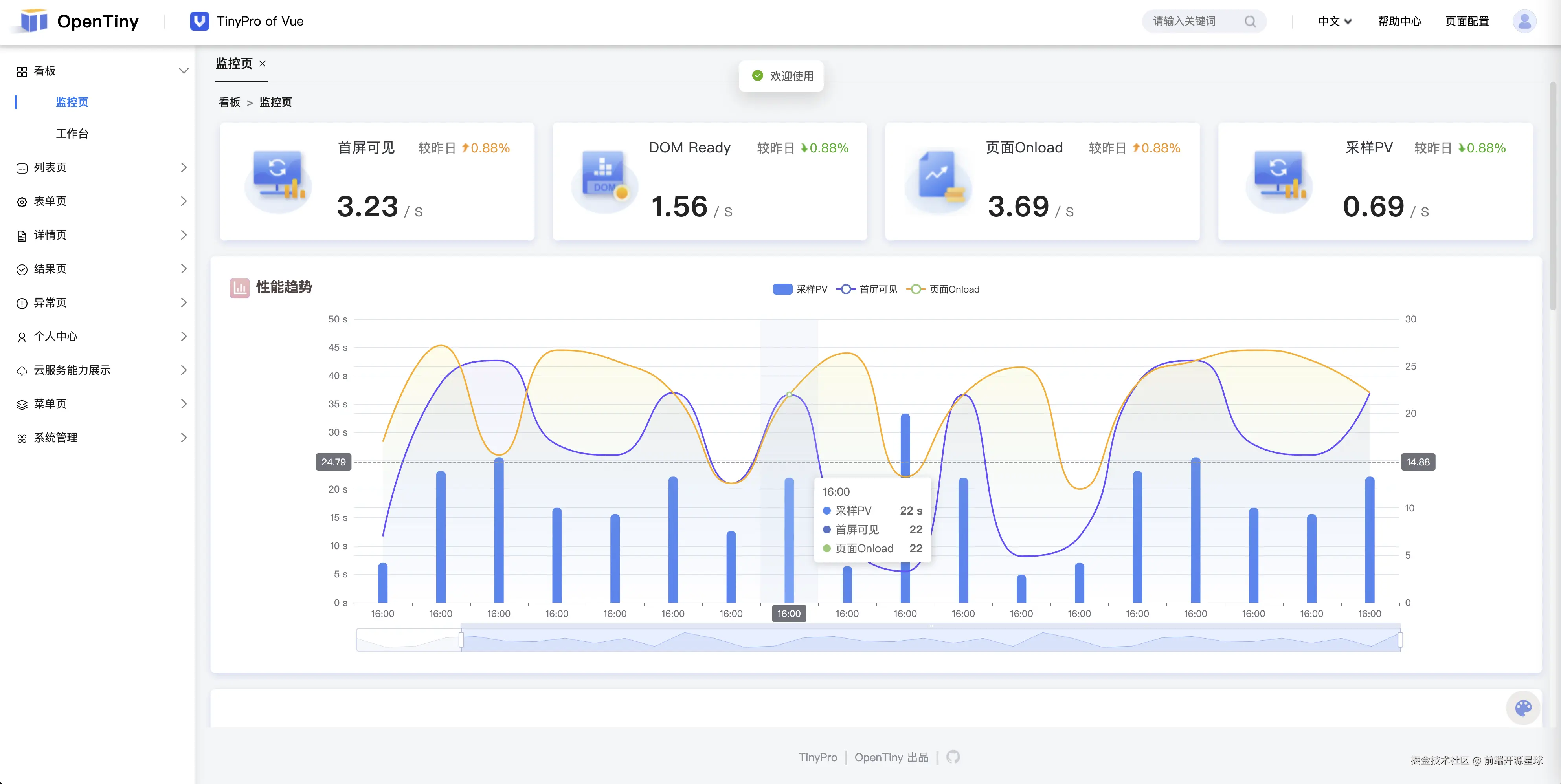Toggle 采样PV series in chart legend
The width and height of the screenshot is (1561, 784).
pos(799,289)
